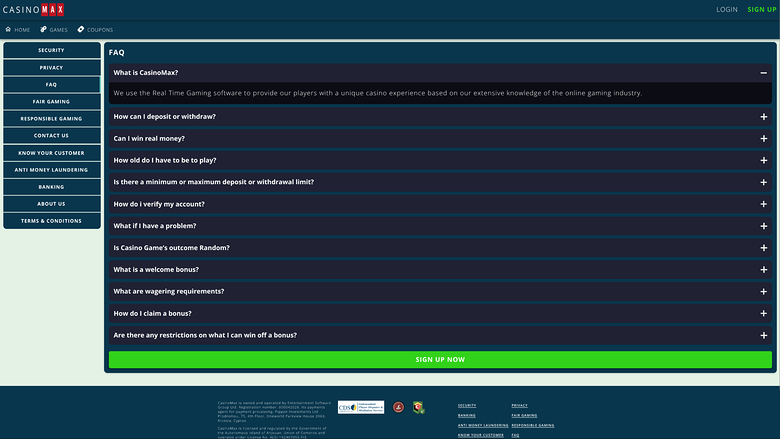Open the footer Banking link
Viewport: 780px width, 439px height.
pos(467,416)
